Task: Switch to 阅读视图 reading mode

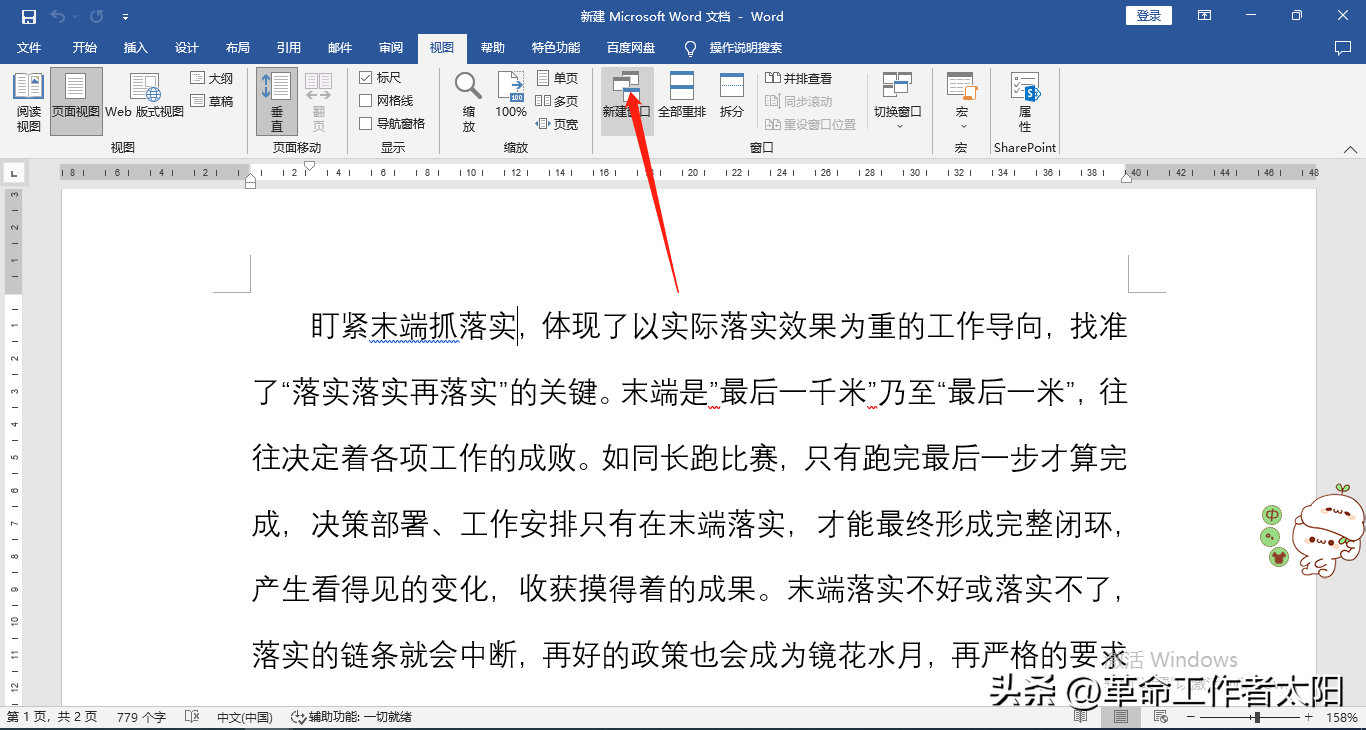Action: (x=29, y=102)
